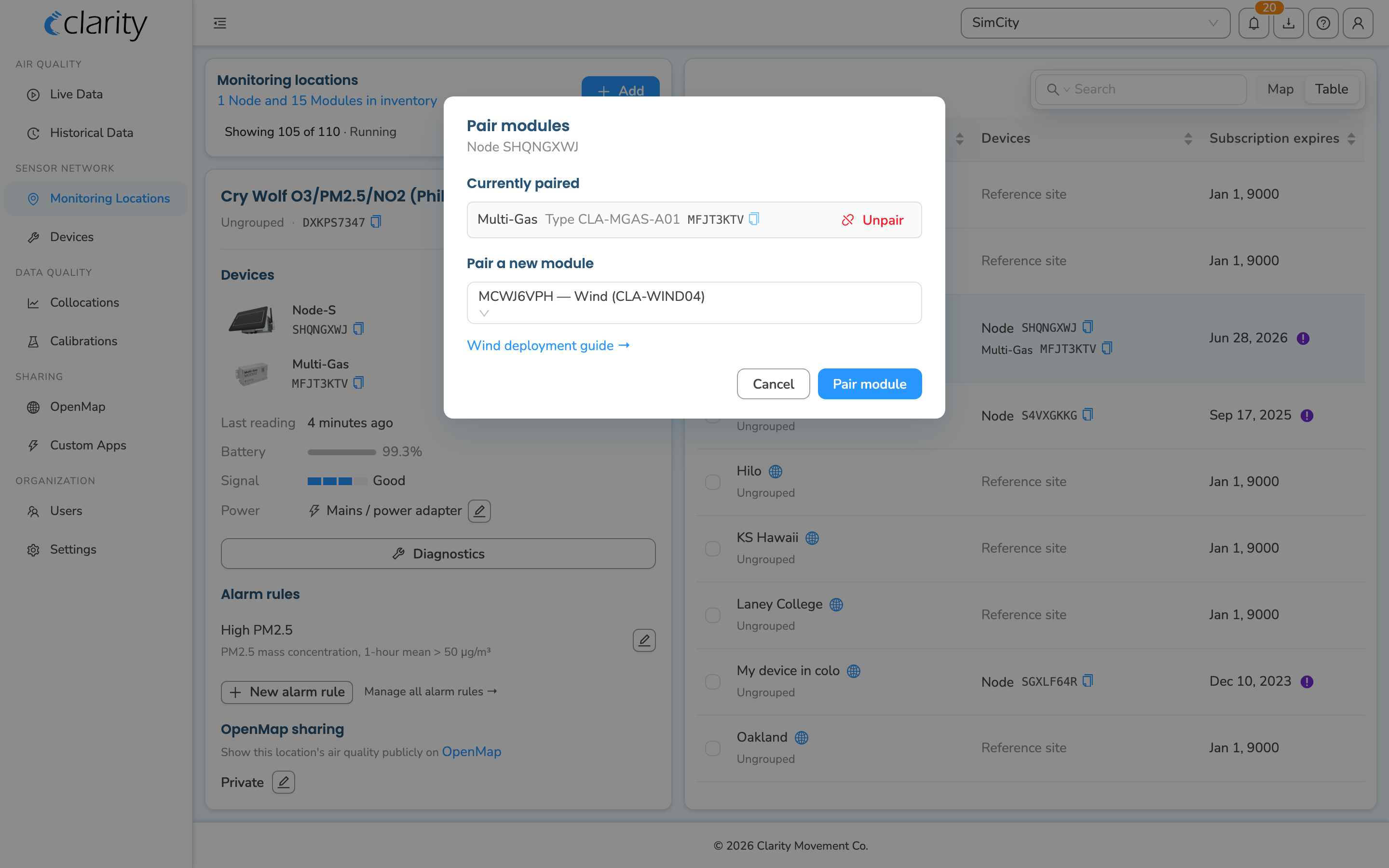
Task: Open the SimCity organization dropdown
Action: [x=1095, y=23]
